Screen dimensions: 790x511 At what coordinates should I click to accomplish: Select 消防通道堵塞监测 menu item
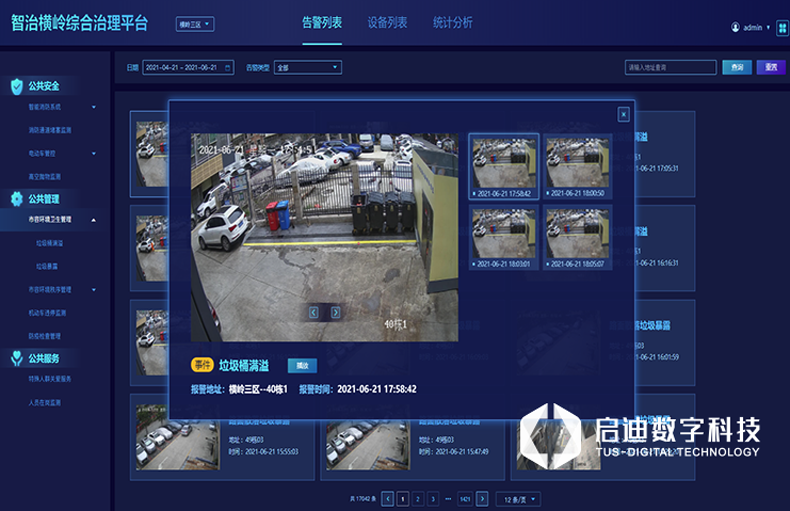[x=50, y=130]
